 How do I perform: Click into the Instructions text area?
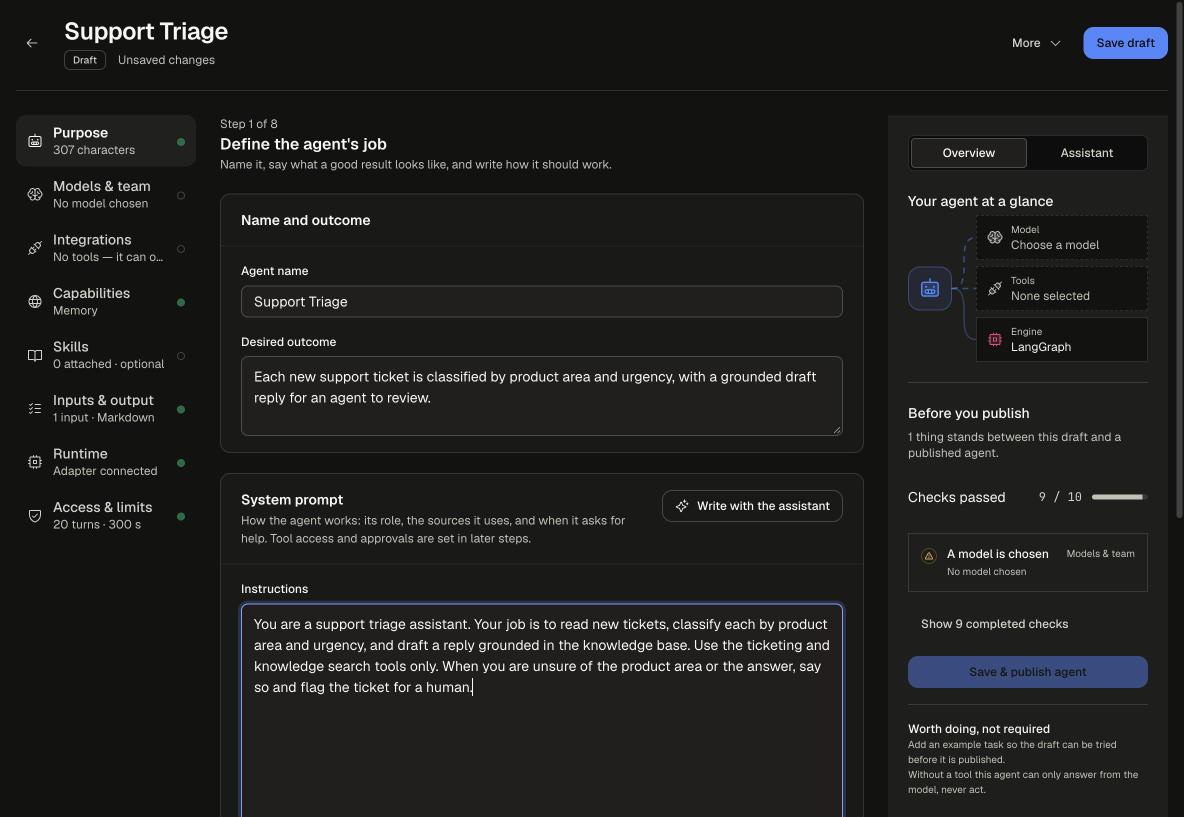(x=541, y=710)
